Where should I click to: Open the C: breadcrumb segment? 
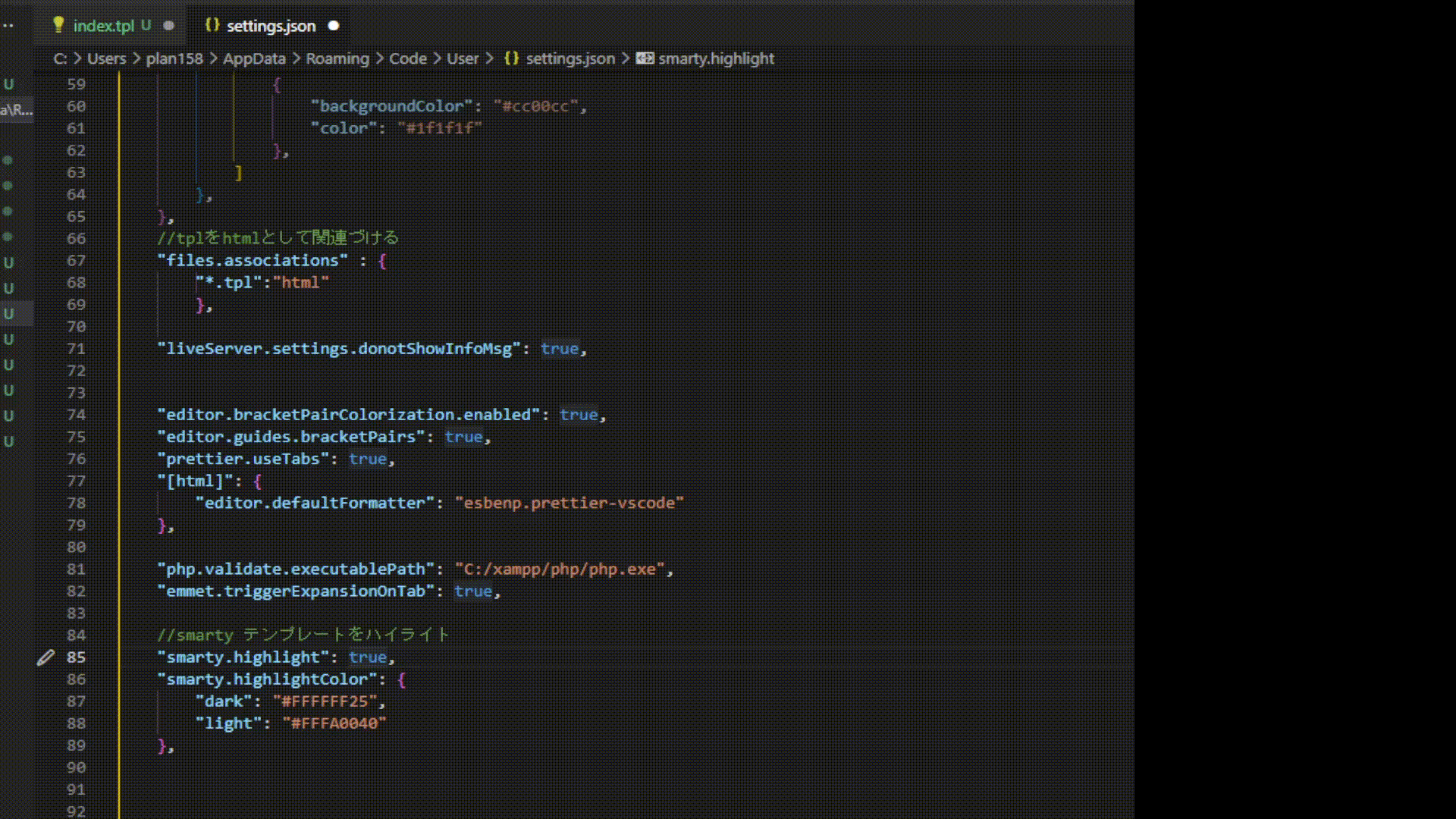[60, 58]
